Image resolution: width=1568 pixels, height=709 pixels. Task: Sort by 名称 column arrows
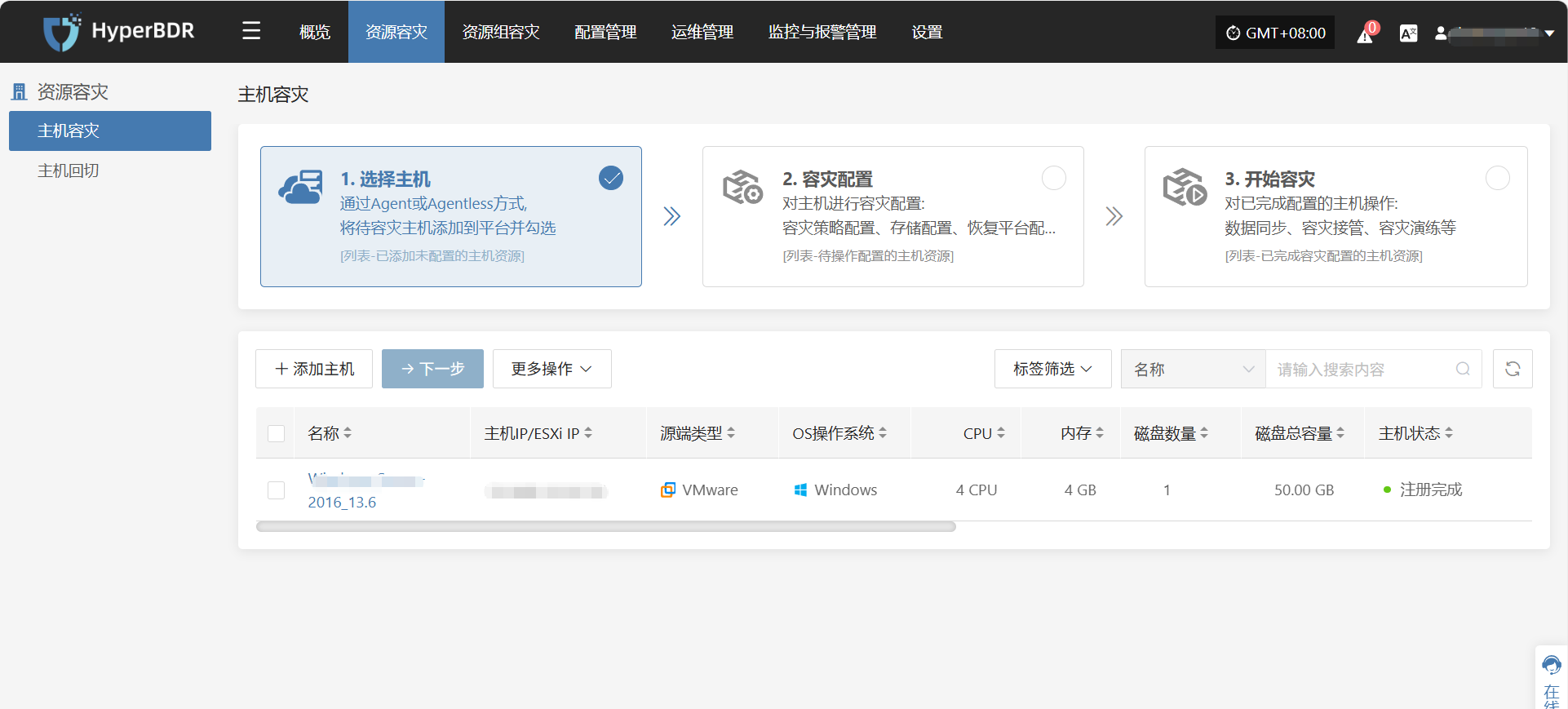pyautogui.click(x=348, y=433)
